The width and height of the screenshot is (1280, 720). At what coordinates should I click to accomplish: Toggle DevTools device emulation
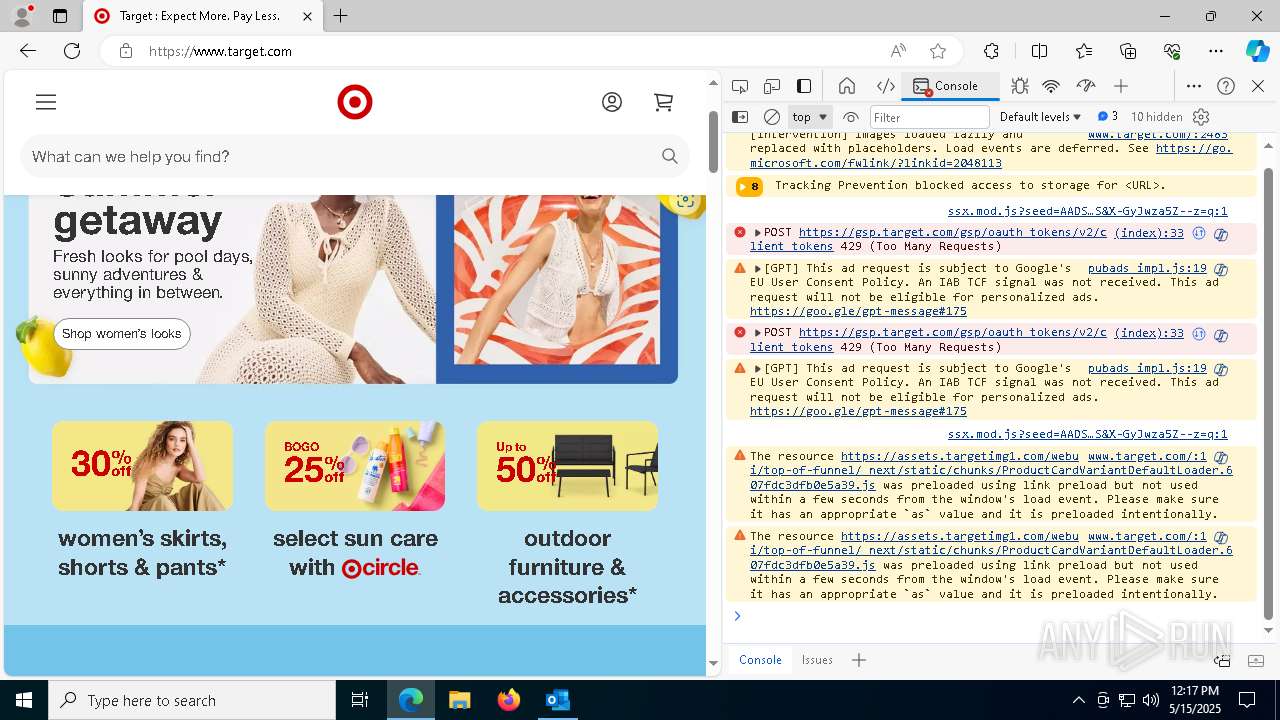[772, 86]
